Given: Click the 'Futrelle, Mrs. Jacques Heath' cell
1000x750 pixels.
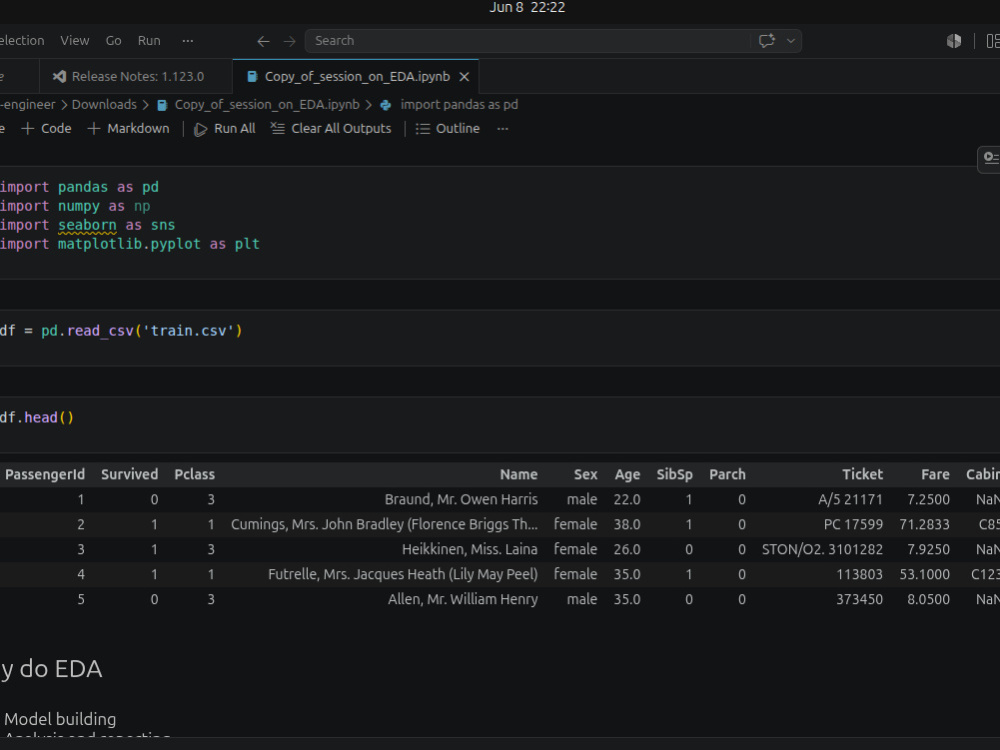Looking at the screenshot, I should [x=403, y=575].
